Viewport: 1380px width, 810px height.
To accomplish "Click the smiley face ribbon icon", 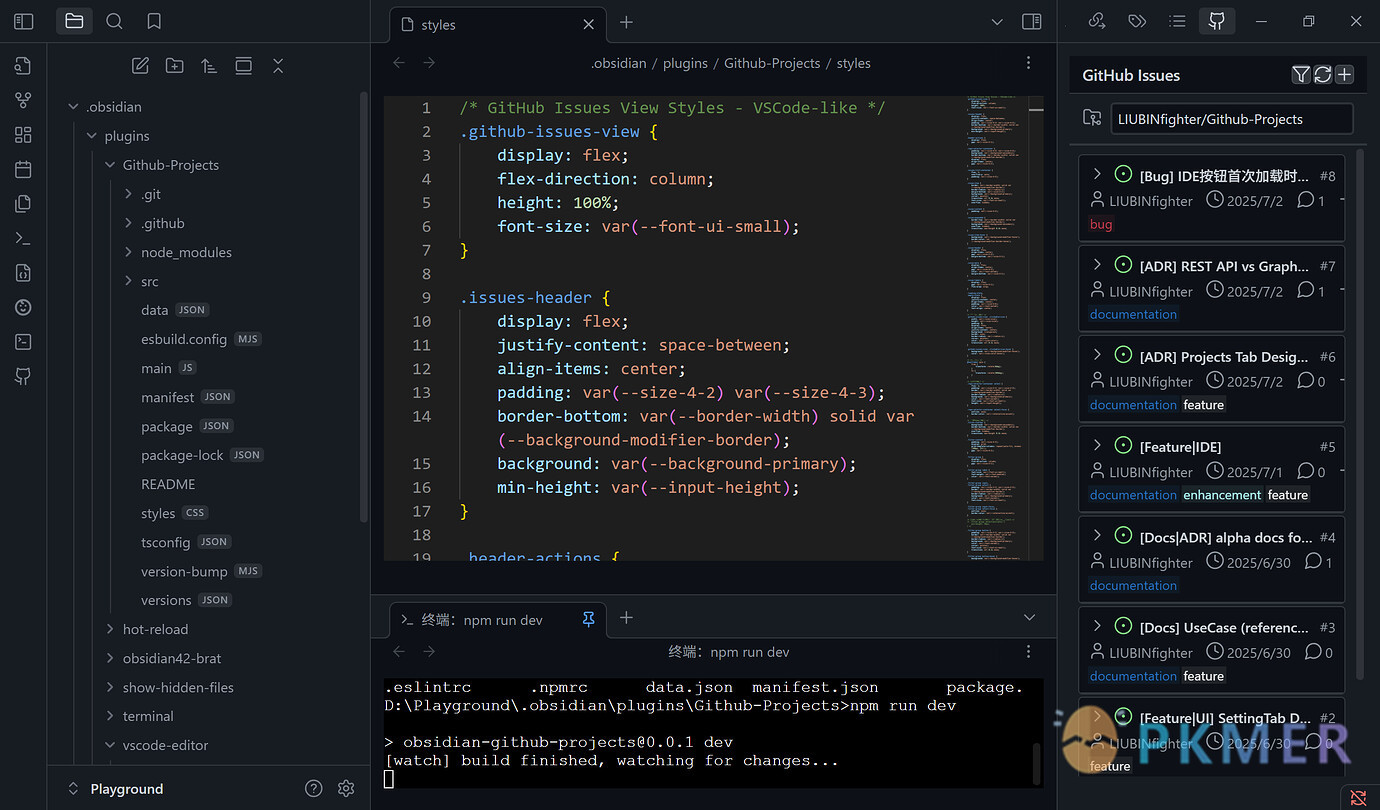I will [23, 307].
